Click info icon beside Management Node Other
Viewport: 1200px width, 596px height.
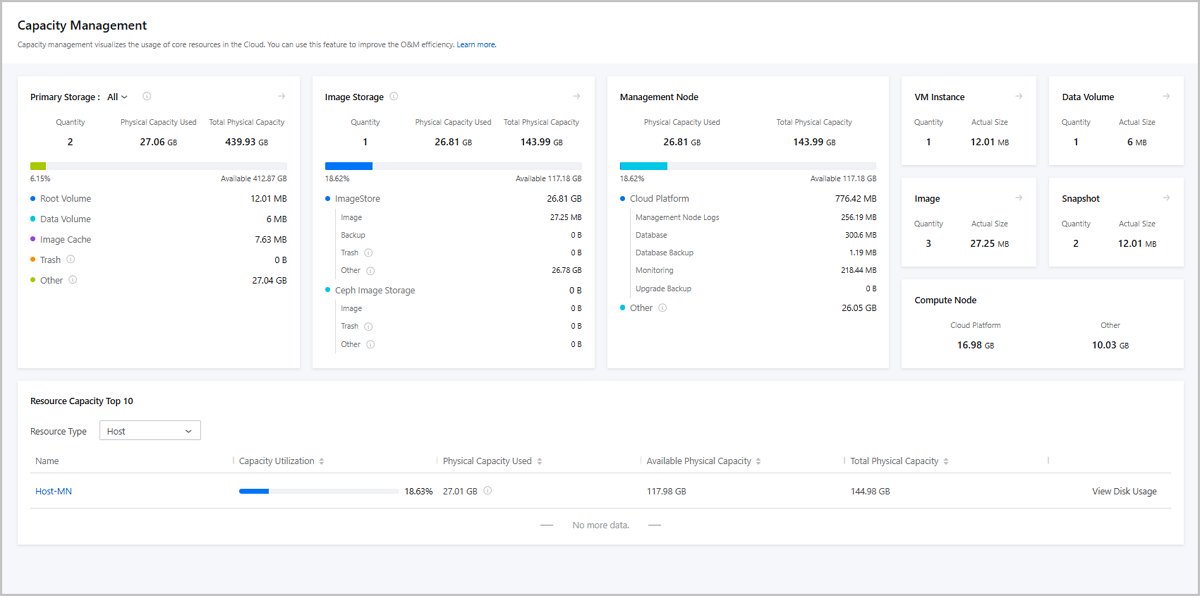coord(662,308)
